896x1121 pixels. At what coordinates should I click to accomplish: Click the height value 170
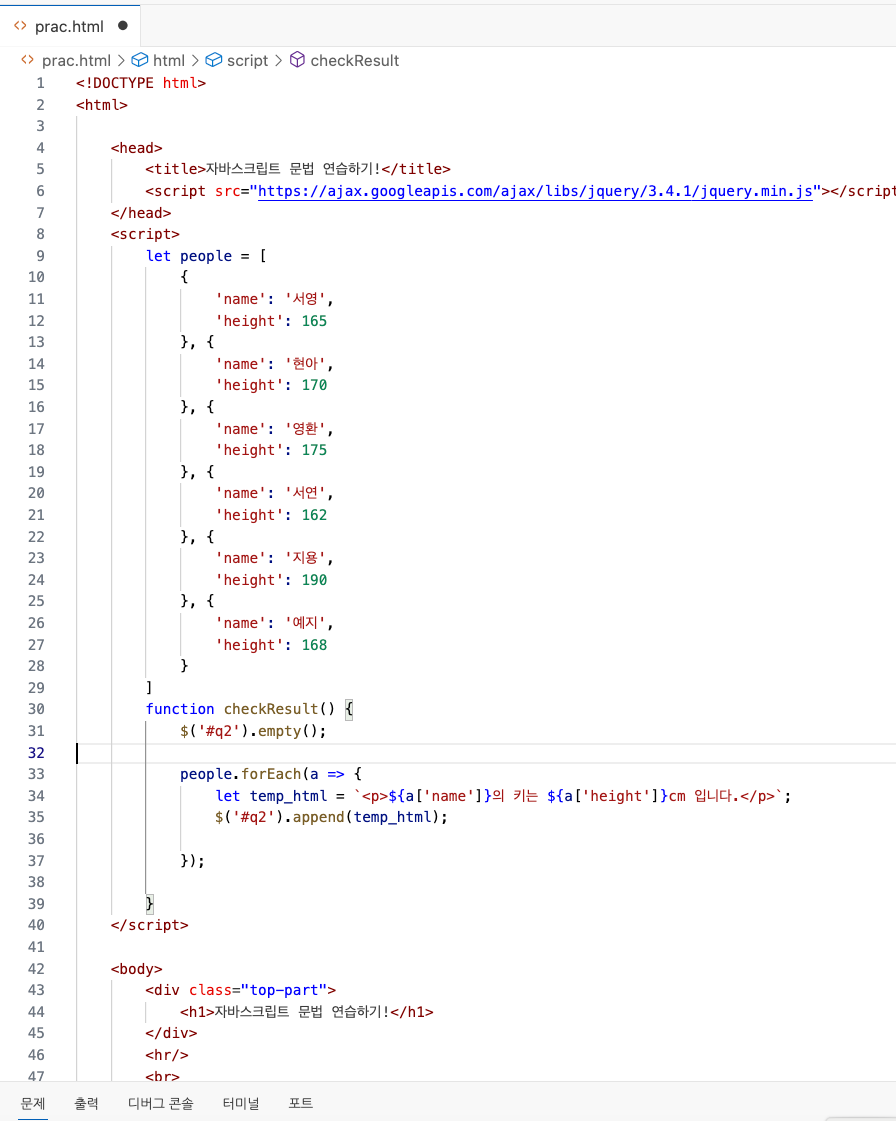point(314,385)
